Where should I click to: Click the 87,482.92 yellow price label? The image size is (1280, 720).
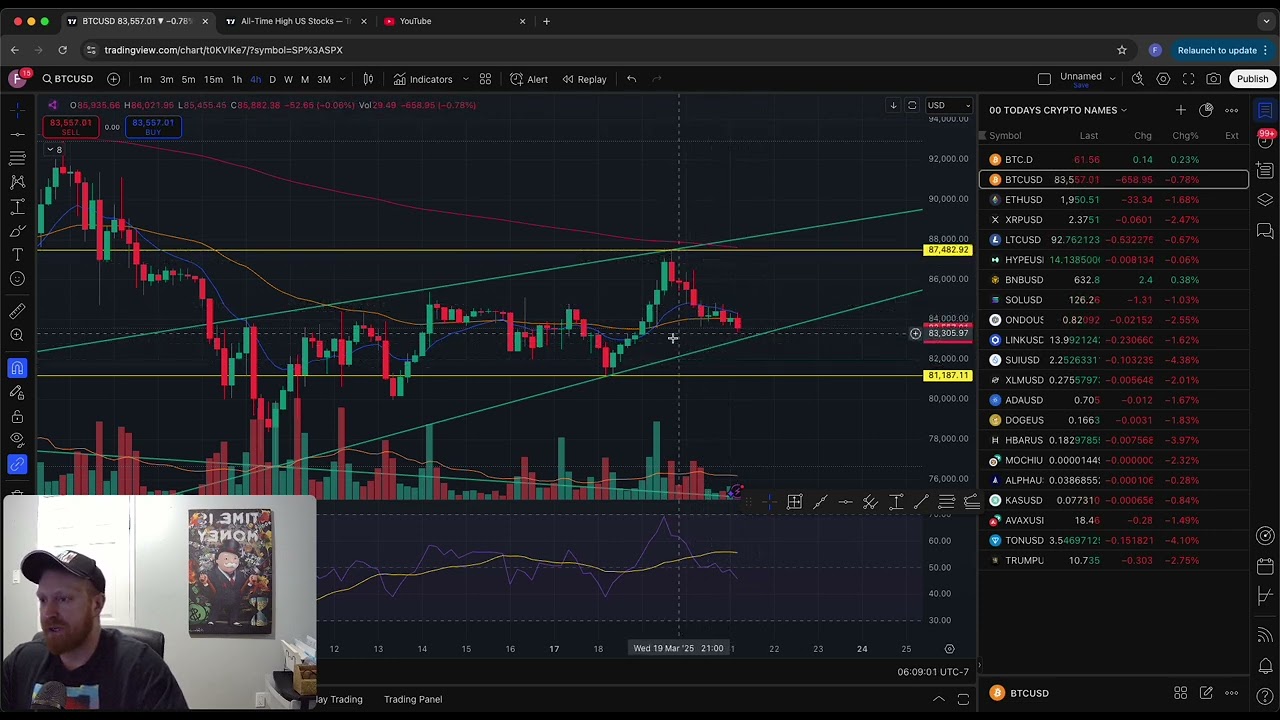tap(948, 250)
